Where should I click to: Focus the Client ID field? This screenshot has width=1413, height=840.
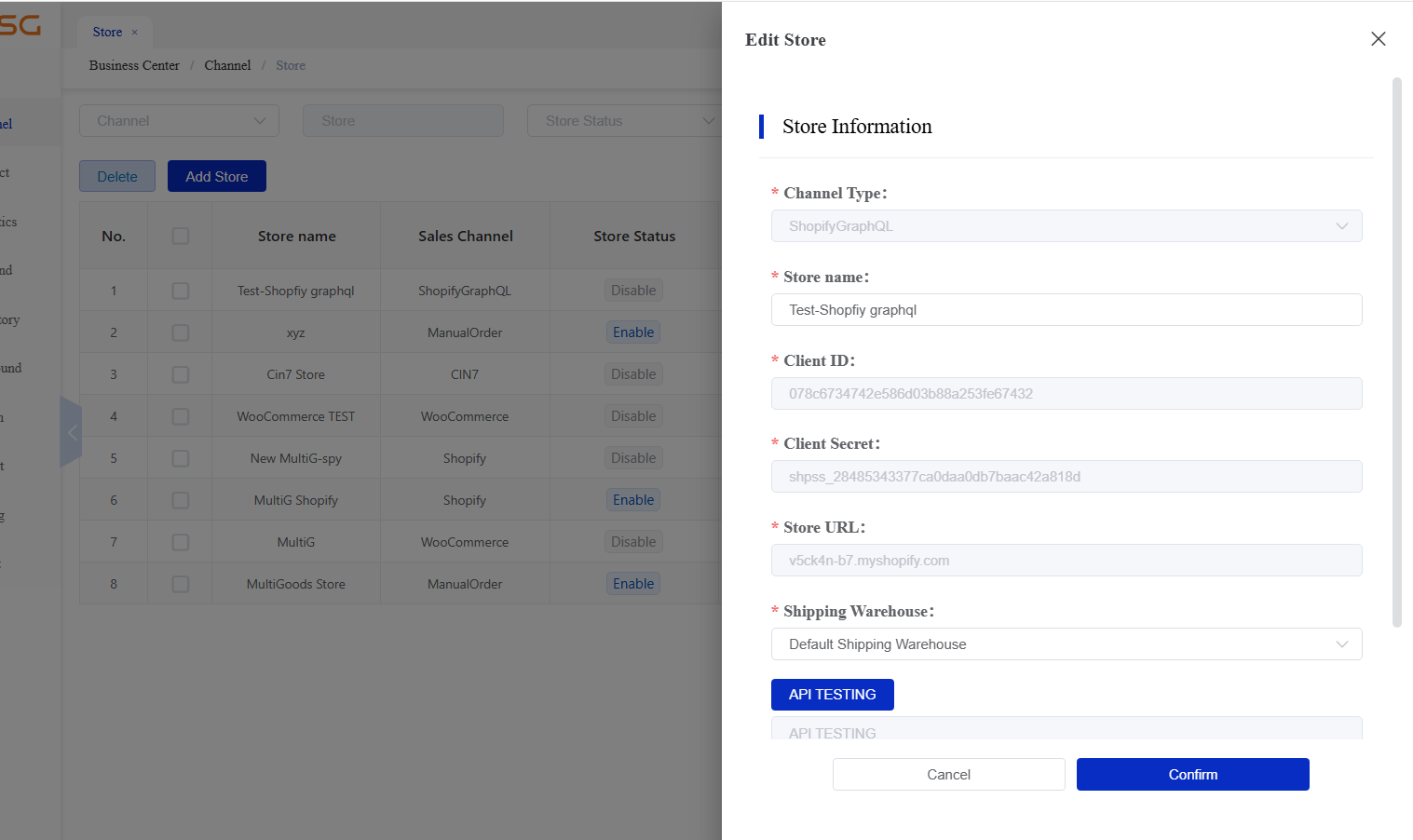(1067, 394)
